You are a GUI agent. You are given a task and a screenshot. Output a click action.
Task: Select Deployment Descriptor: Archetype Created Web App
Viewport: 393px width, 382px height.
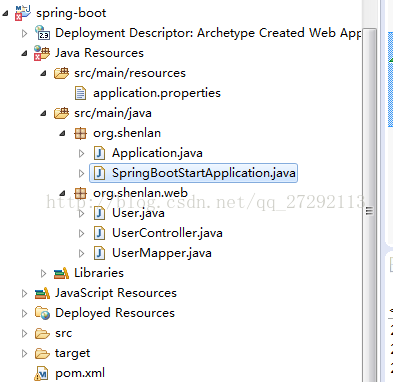[x=208, y=33]
